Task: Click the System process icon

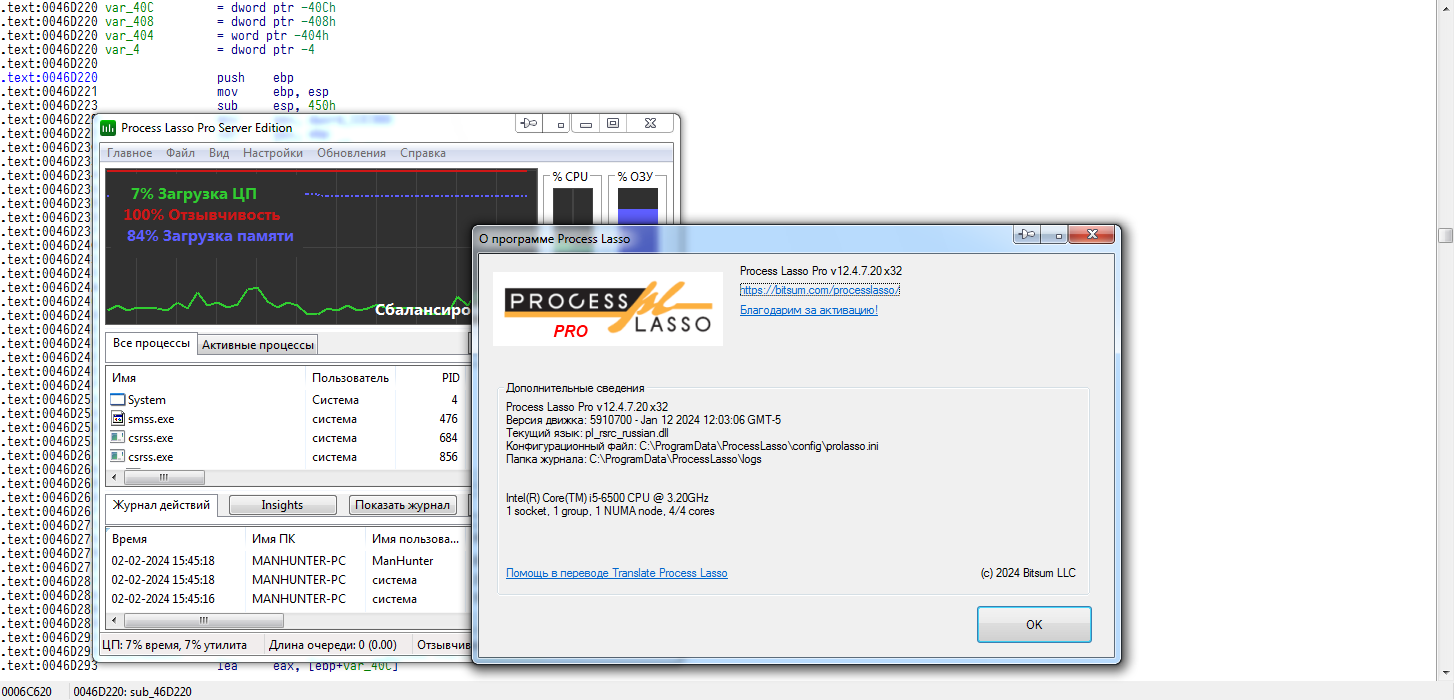Action: tap(118, 400)
